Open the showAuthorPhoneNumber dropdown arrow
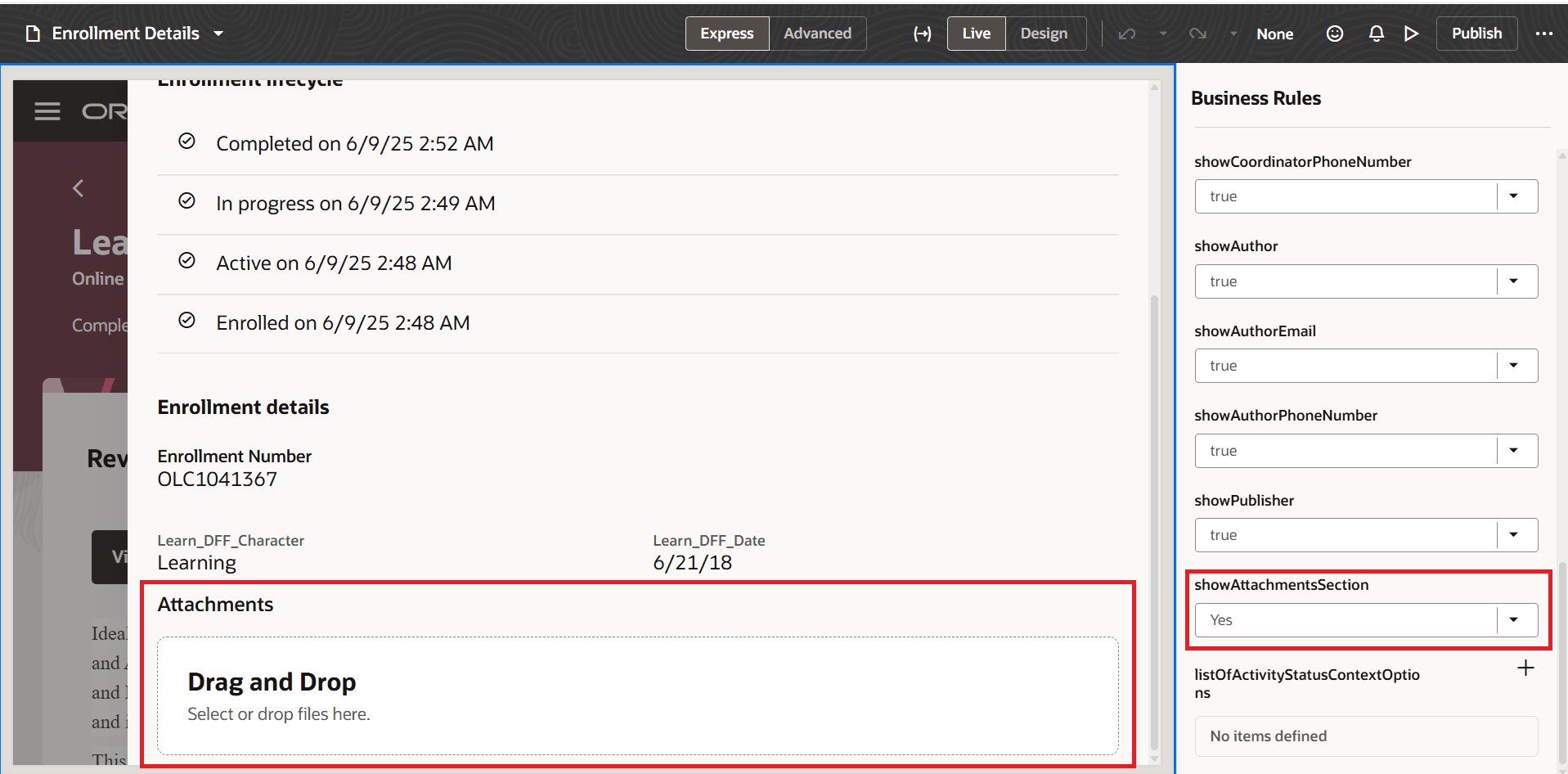This screenshot has height=774, width=1568. point(1514,451)
